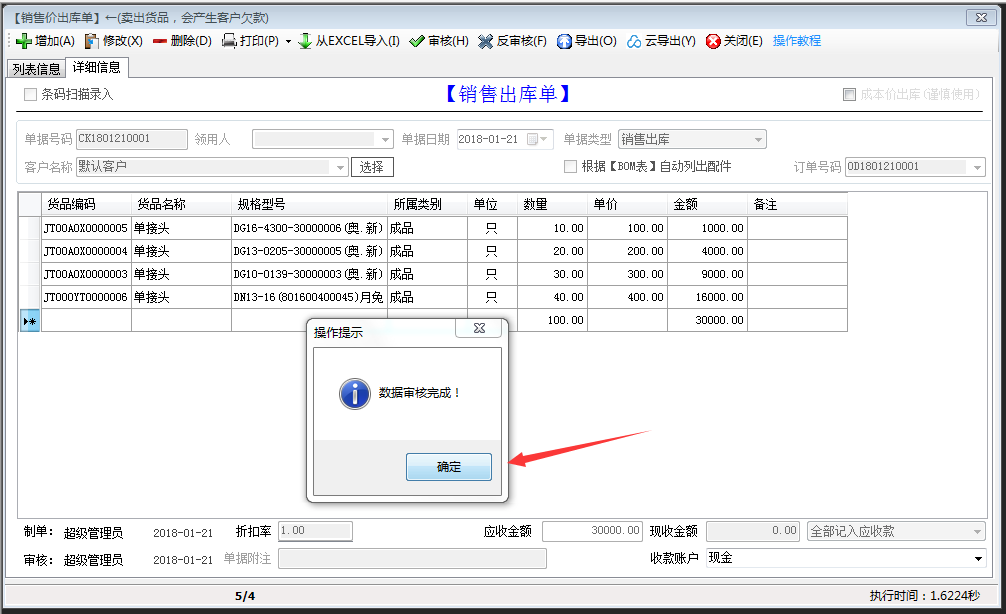Click 从EXCEL导入(I) import icon
1006x614 pixels.
[305, 41]
